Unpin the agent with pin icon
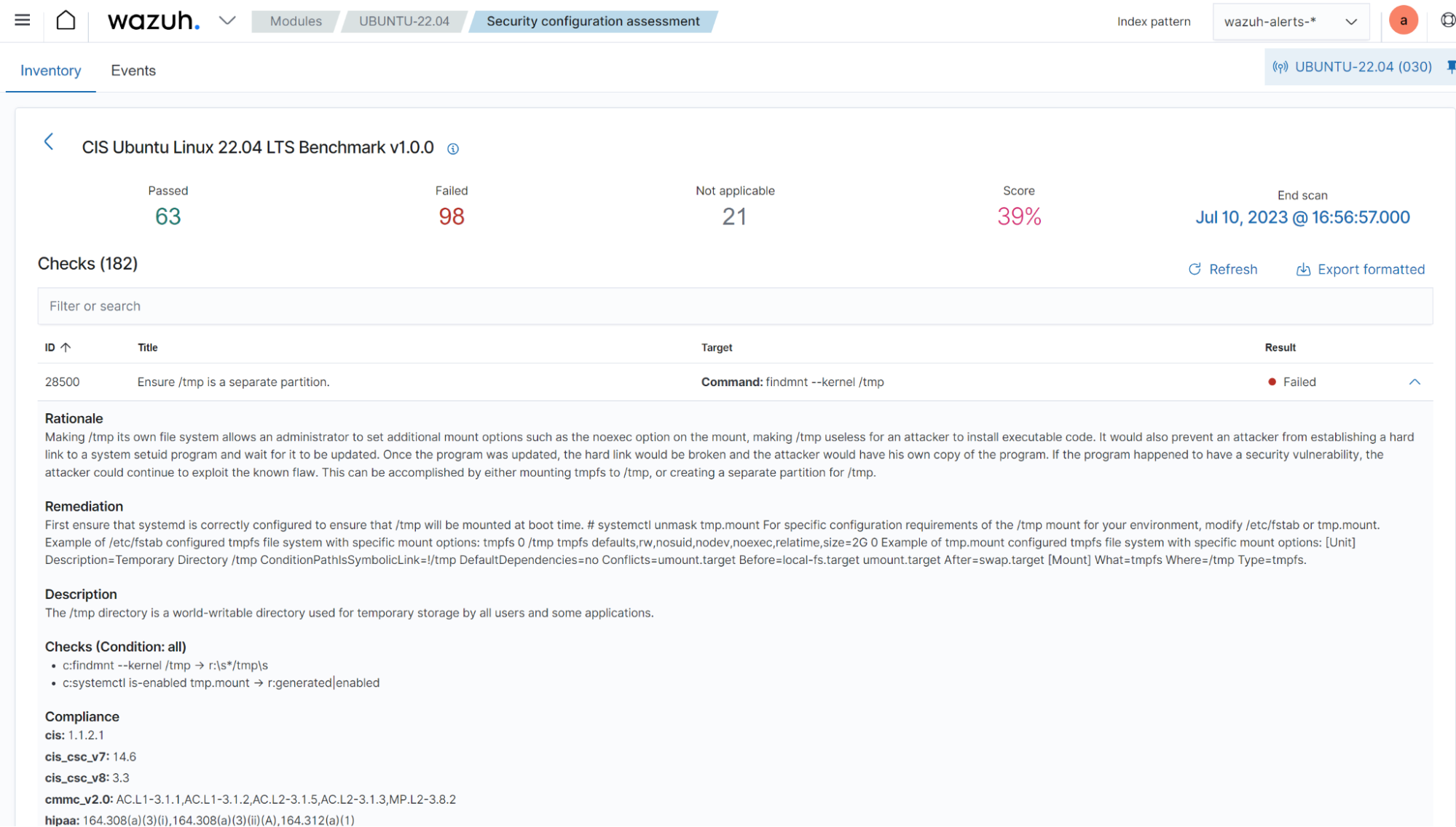Viewport: 1456px width, 827px height. [1451, 67]
